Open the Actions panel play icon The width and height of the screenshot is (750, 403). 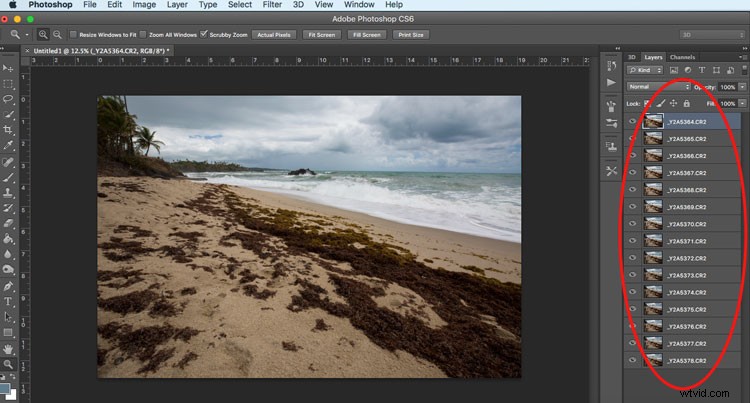[611, 82]
